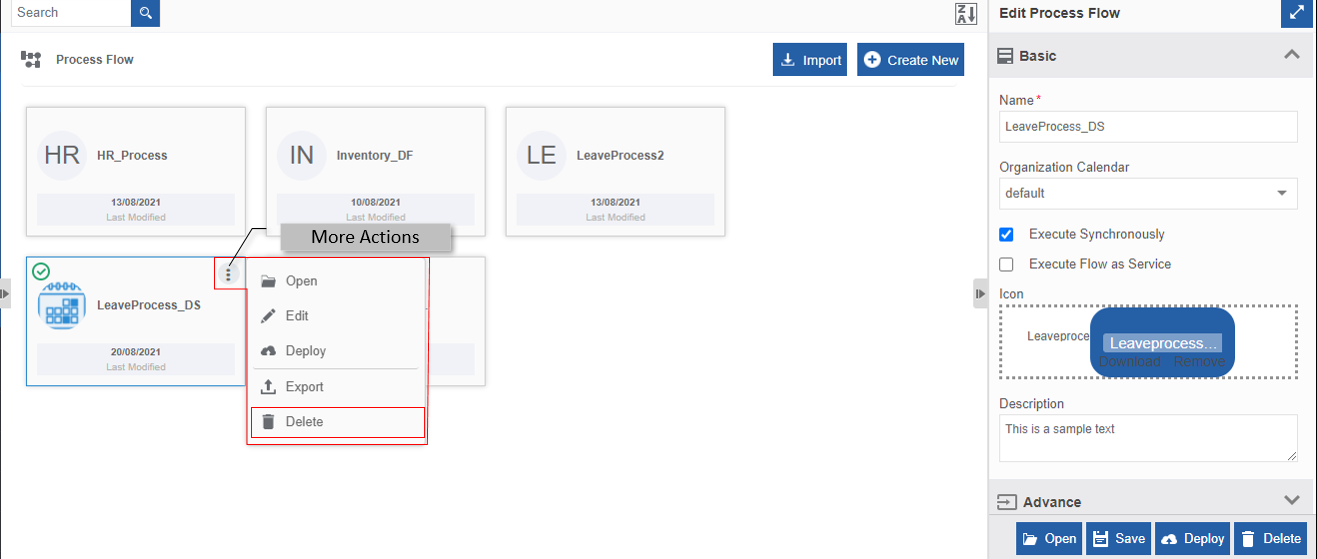1317x559 pixels.
Task: Click the Basic section form icon
Action: click(x=1006, y=56)
